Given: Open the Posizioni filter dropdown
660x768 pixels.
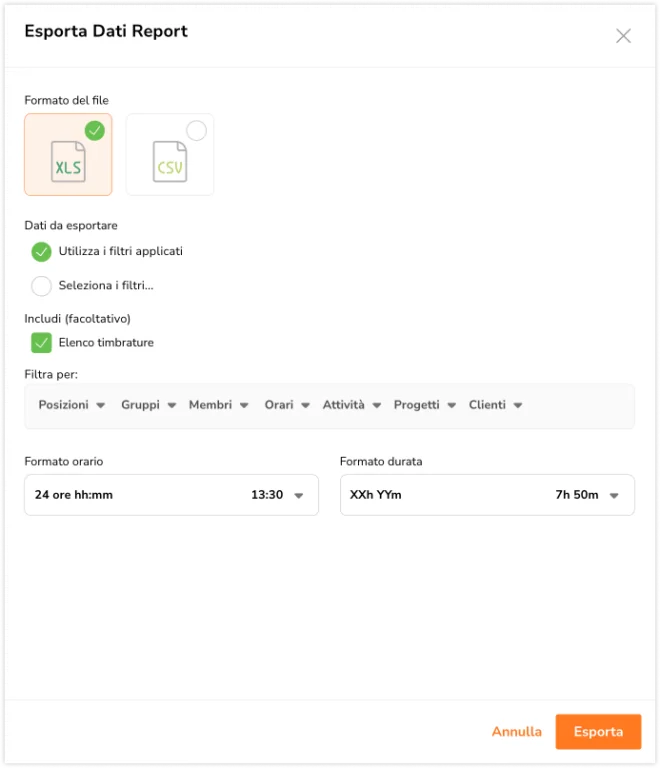Looking at the screenshot, I should [72, 405].
